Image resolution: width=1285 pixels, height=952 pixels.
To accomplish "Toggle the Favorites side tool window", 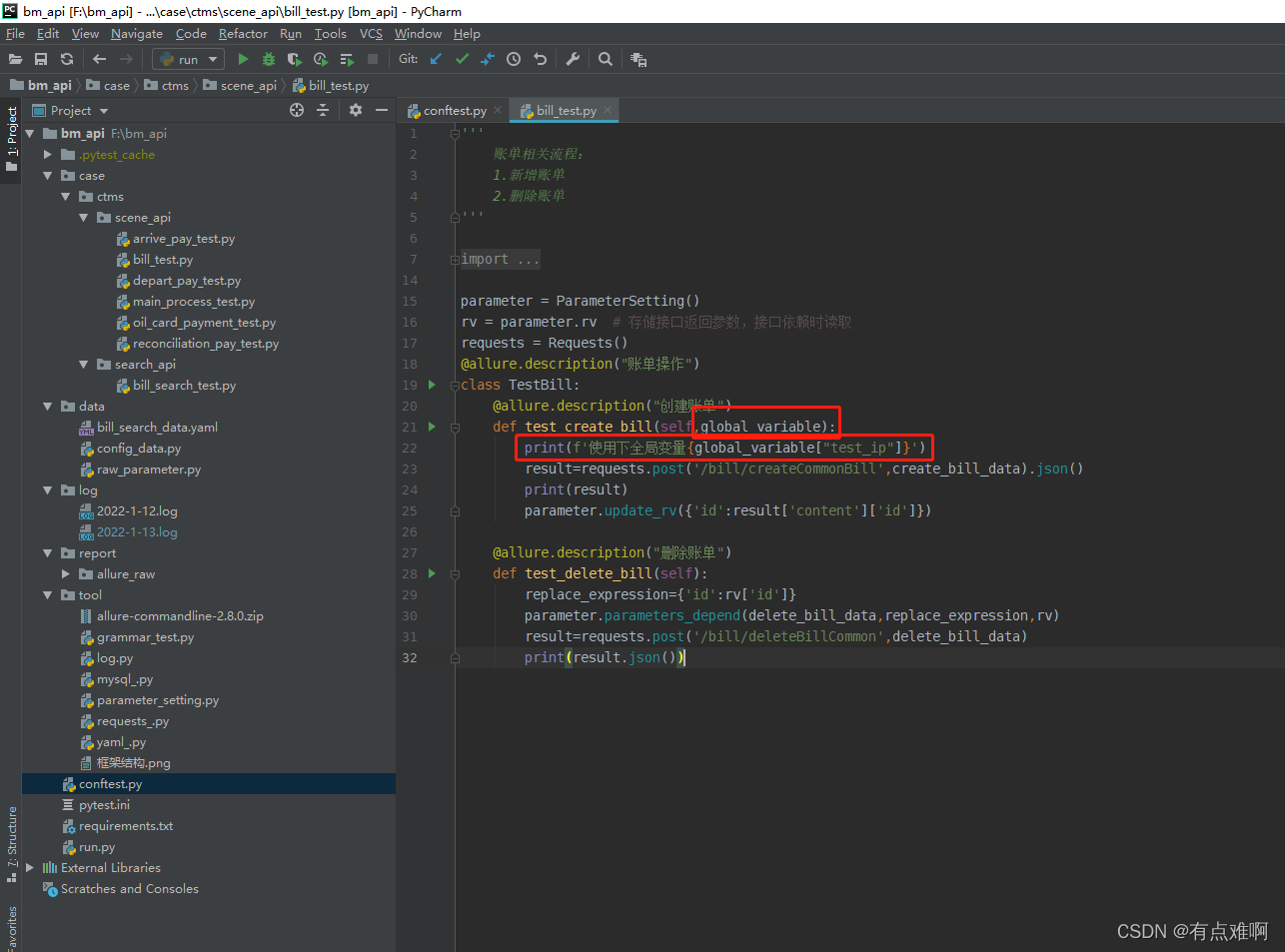I will 11,927.
